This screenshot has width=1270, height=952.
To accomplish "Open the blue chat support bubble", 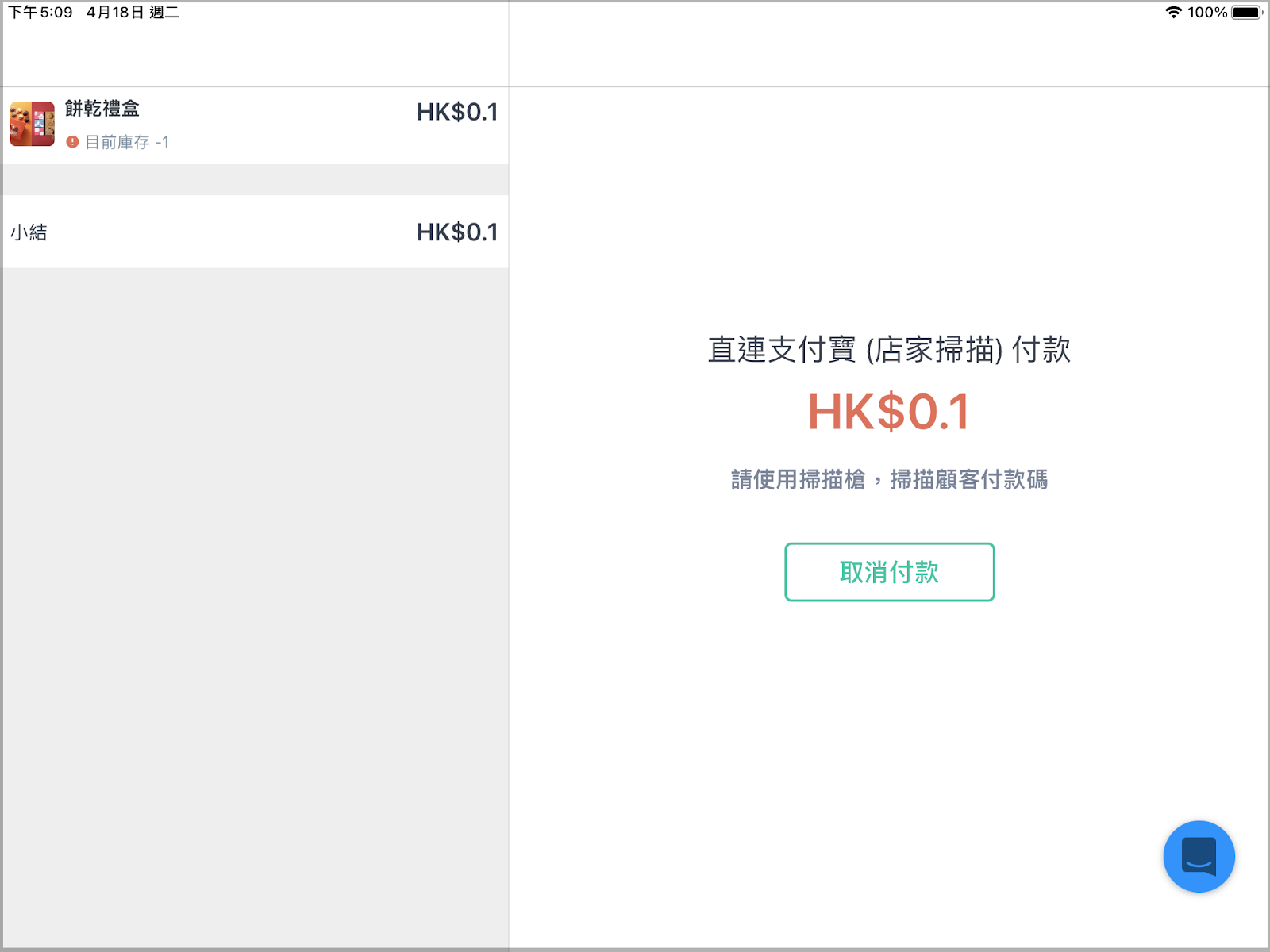I will (1199, 856).
